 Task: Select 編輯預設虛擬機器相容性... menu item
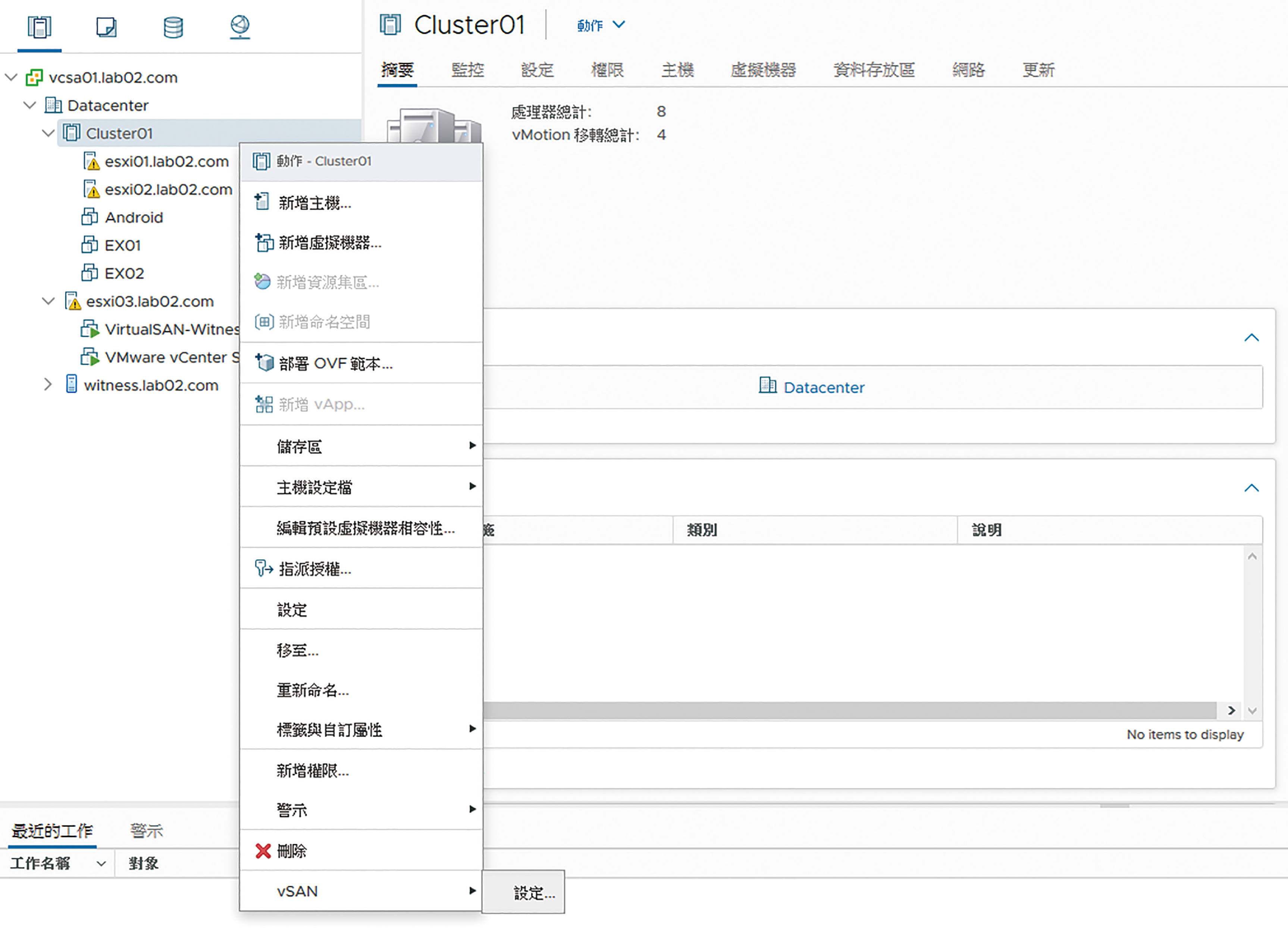[x=361, y=528]
